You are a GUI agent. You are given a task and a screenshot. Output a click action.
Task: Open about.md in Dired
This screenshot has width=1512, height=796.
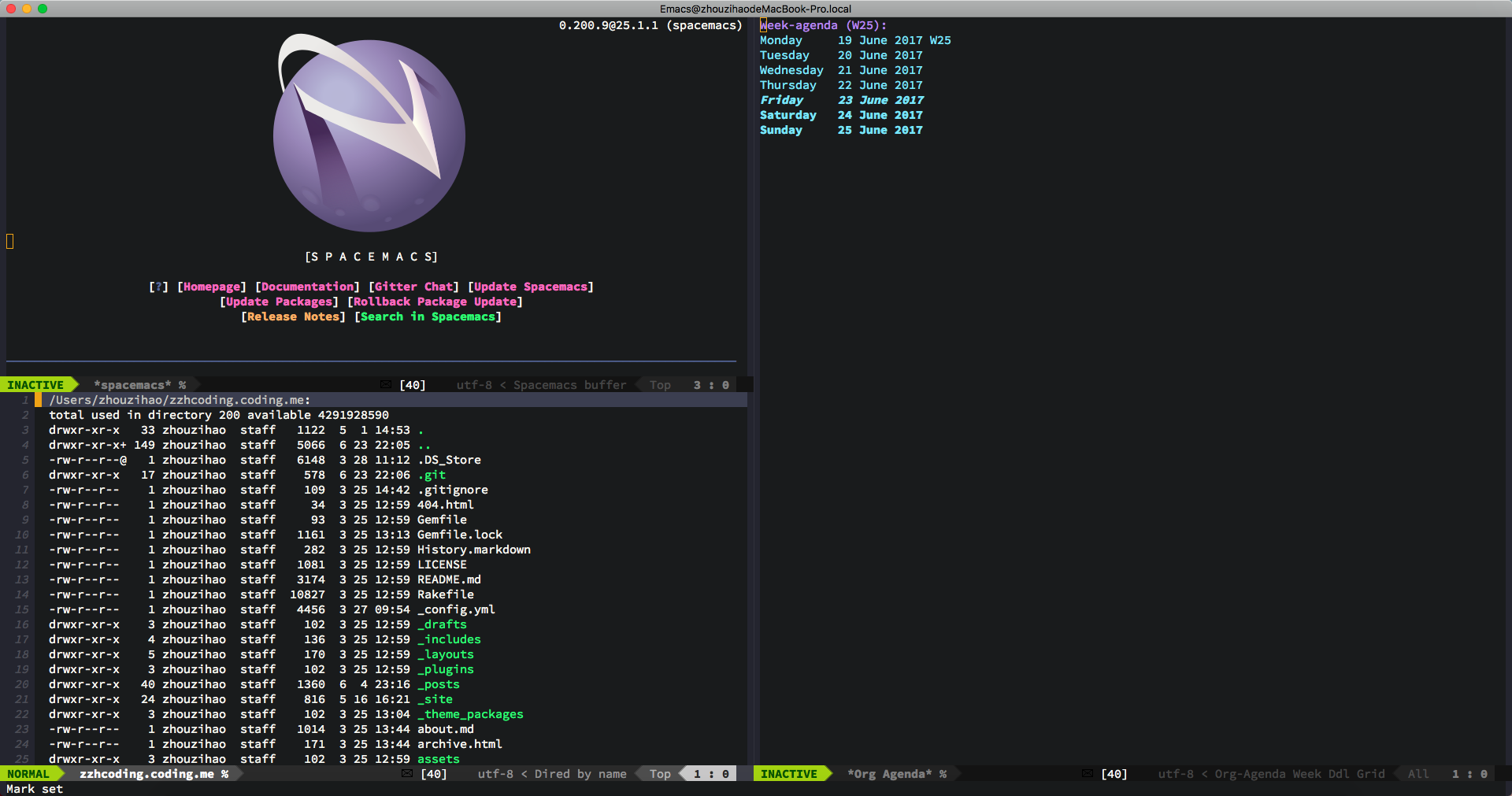coord(446,729)
